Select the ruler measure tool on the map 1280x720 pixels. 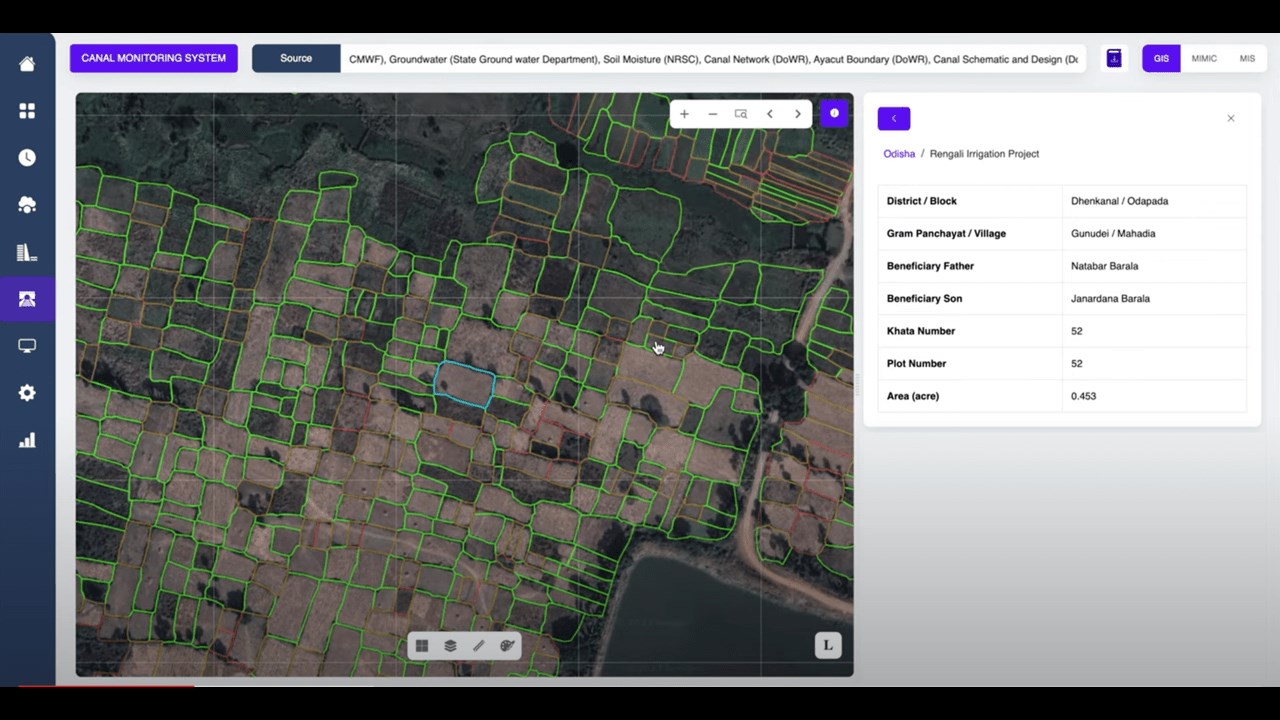pyautogui.click(x=479, y=646)
